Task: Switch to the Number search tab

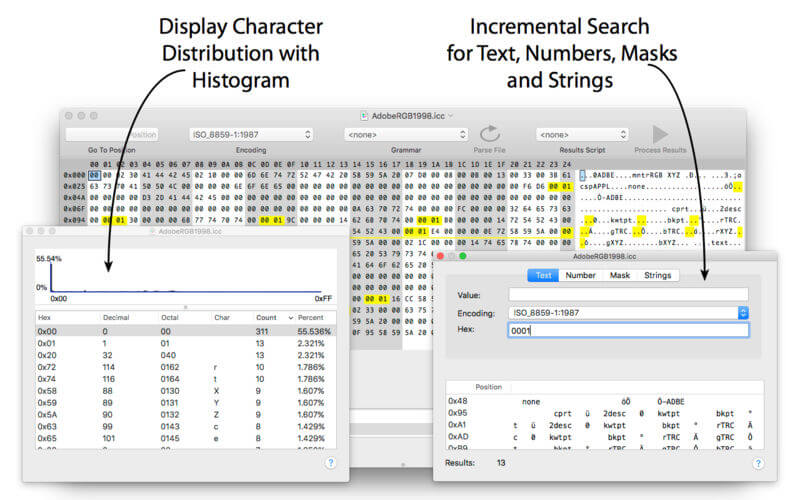Action: (580, 275)
